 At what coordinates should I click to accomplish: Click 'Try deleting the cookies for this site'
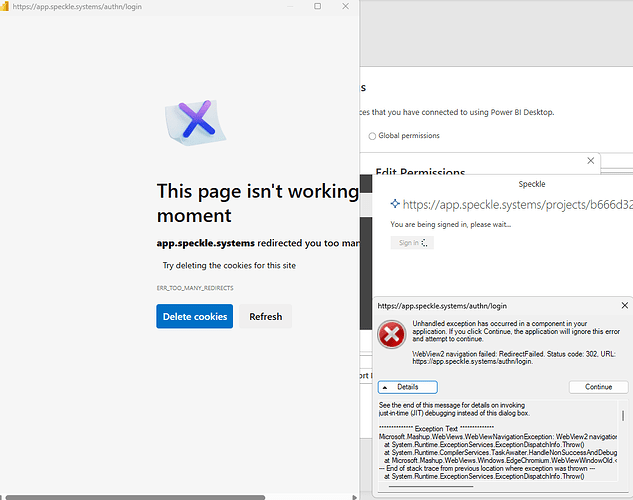click(229, 265)
